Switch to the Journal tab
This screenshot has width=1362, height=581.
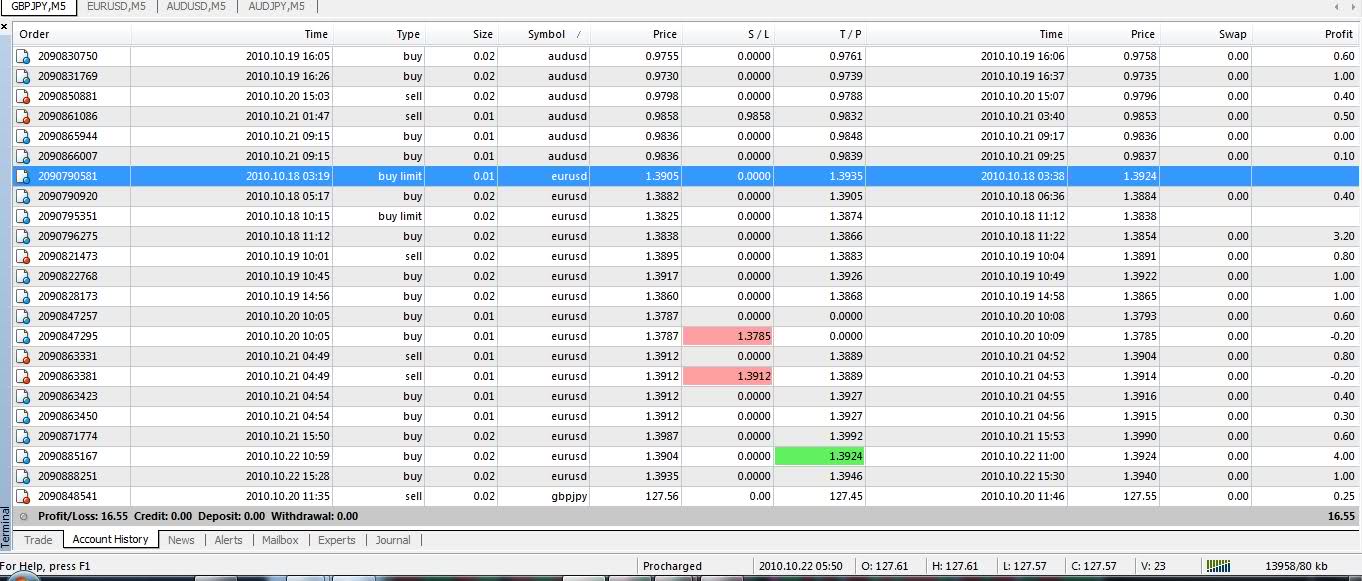point(393,540)
